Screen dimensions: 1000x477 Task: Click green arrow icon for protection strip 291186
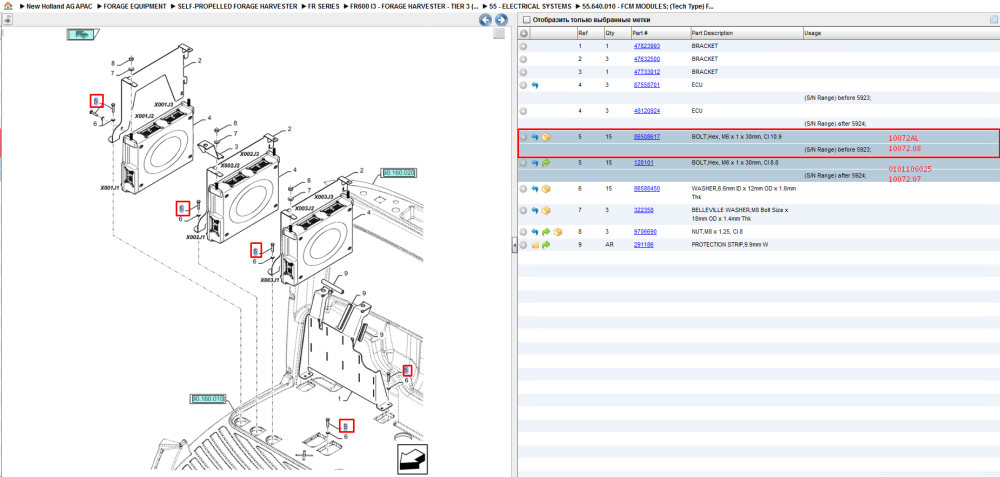[546, 245]
